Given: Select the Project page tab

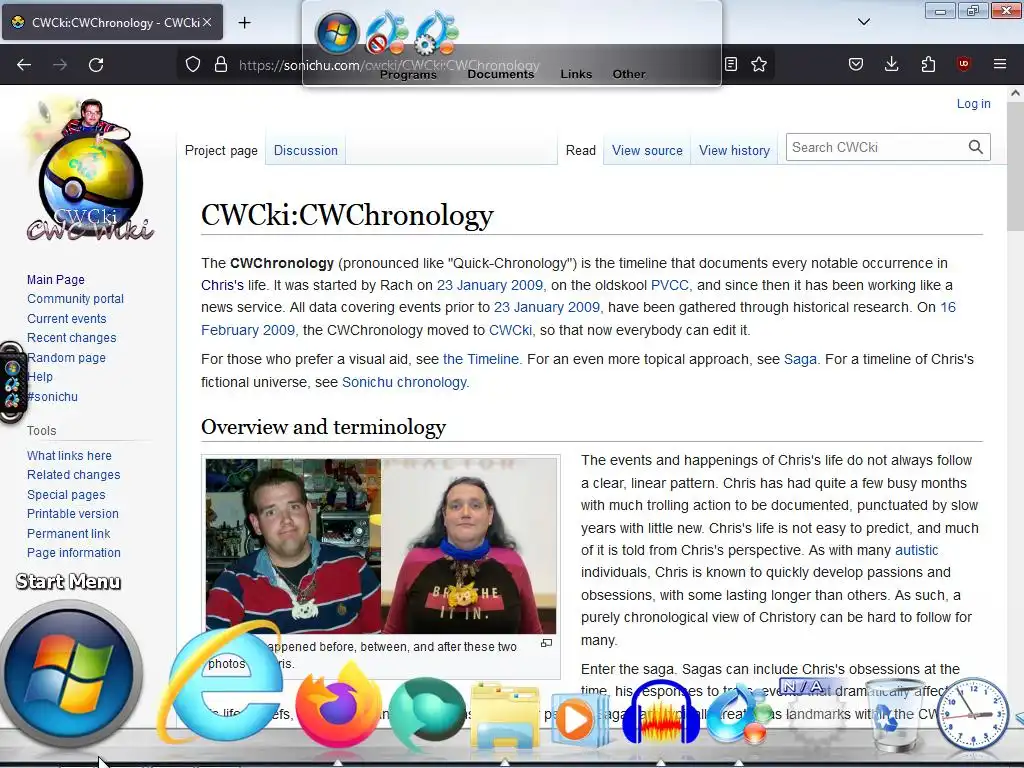Looking at the screenshot, I should (221, 150).
